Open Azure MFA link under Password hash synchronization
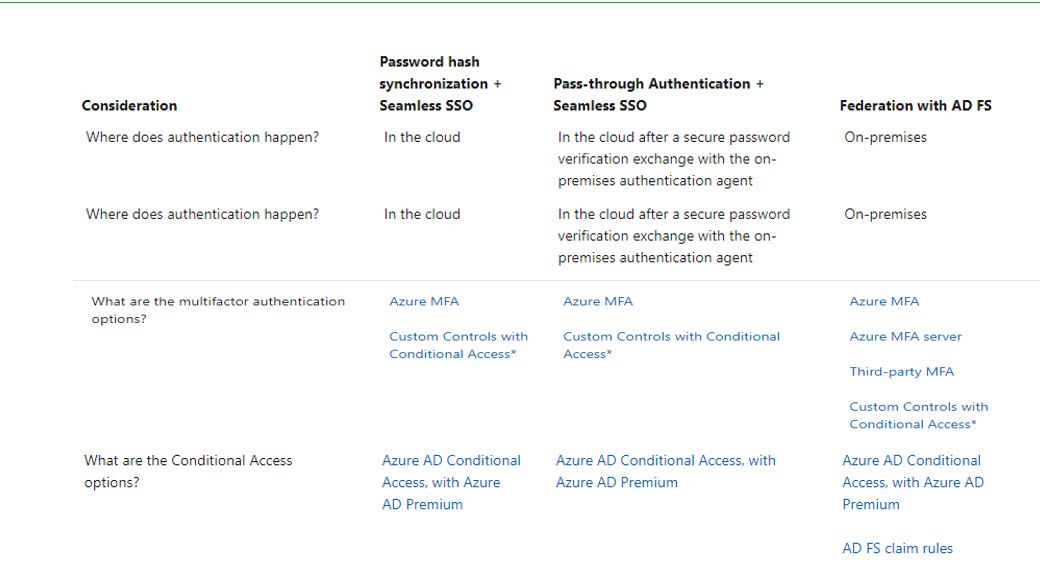 (x=424, y=301)
